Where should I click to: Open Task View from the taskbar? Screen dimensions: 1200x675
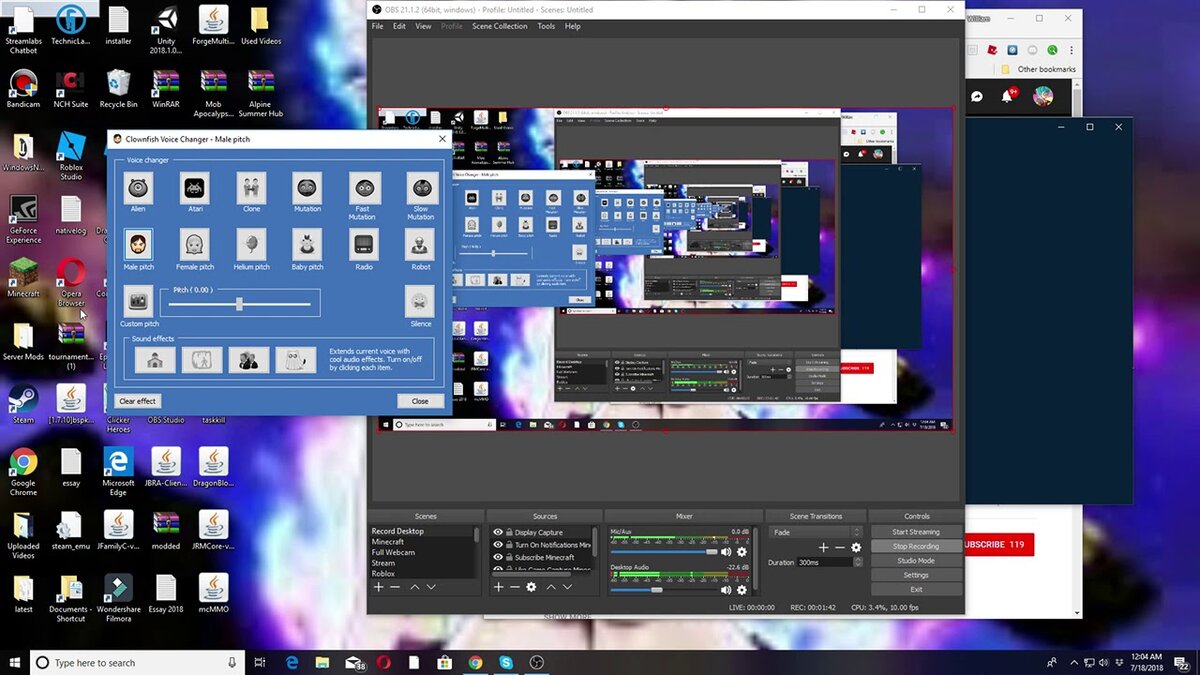tap(260, 662)
